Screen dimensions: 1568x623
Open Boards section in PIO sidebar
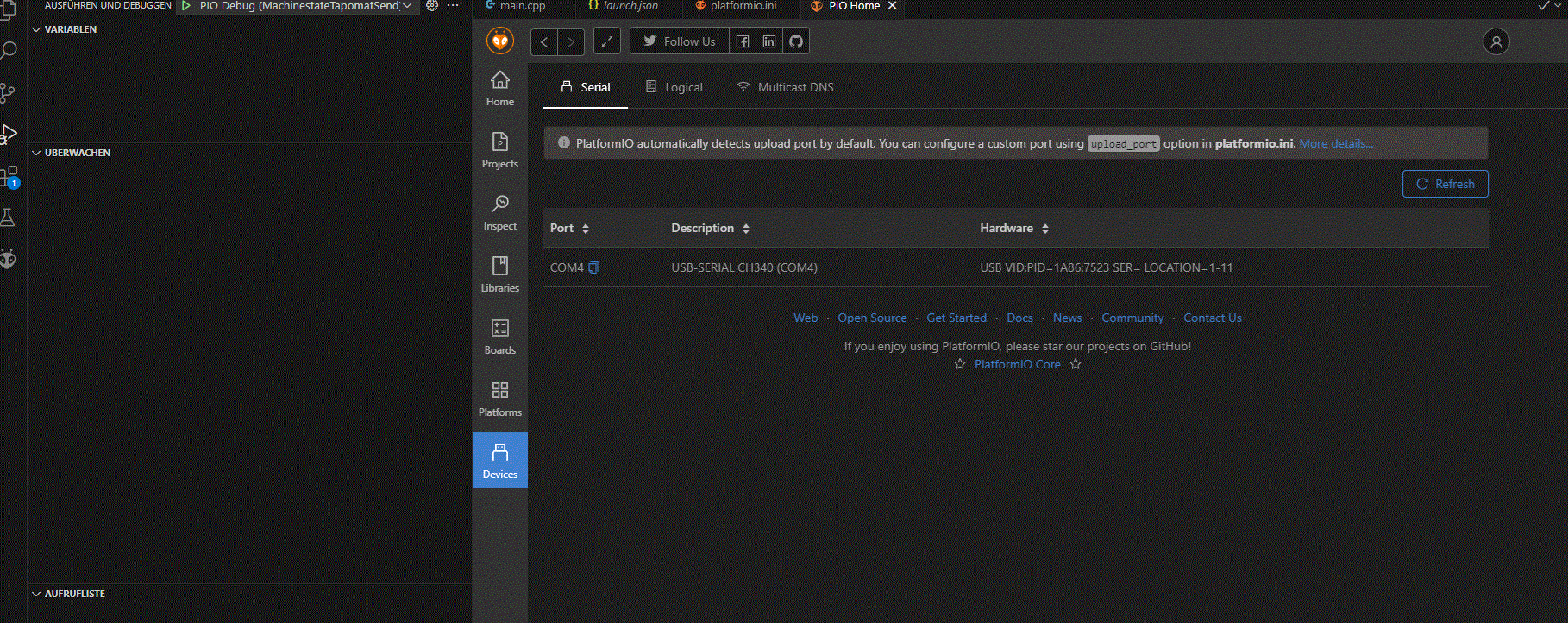tap(500, 337)
